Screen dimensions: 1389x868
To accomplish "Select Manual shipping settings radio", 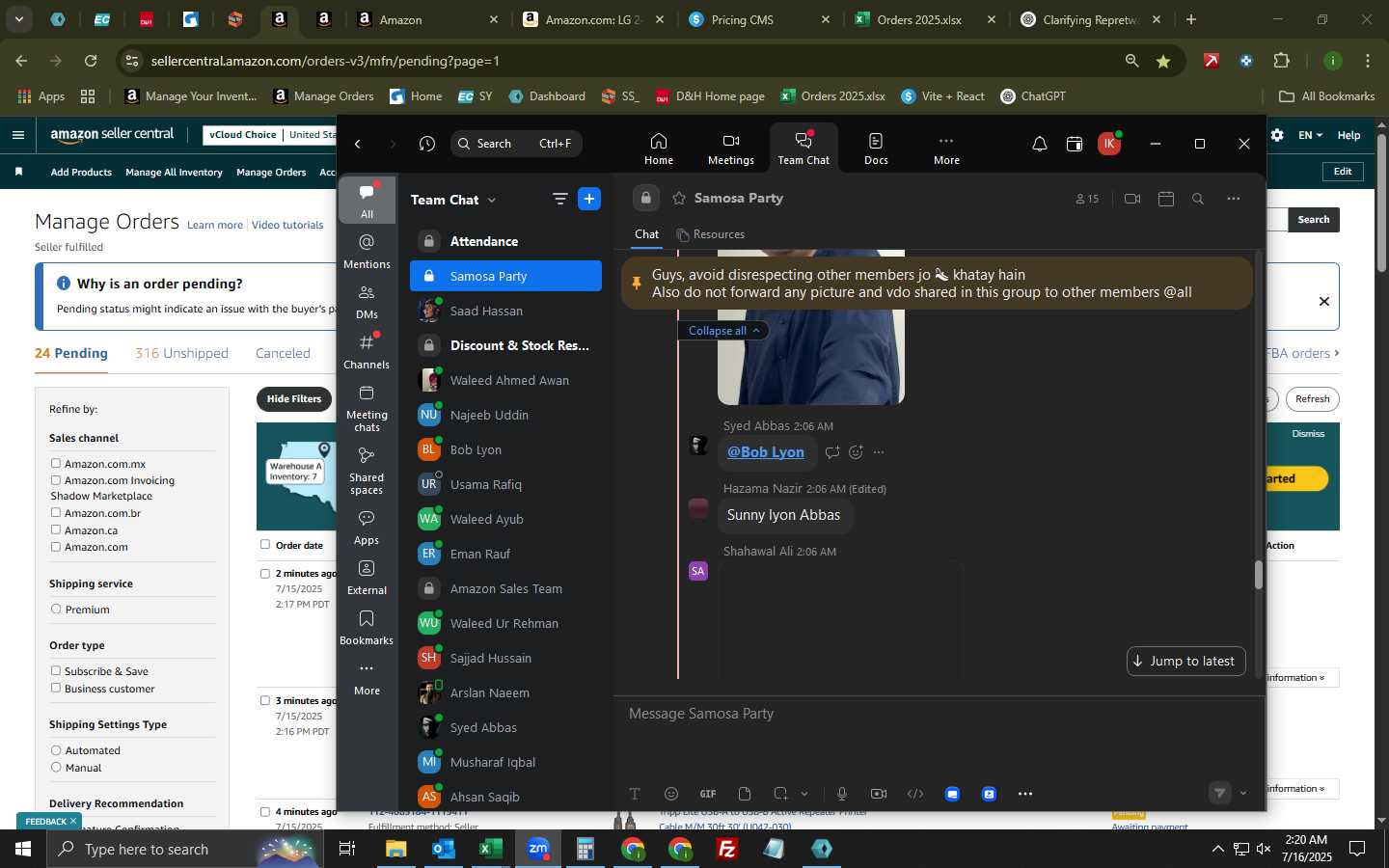I will coord(56,768).
